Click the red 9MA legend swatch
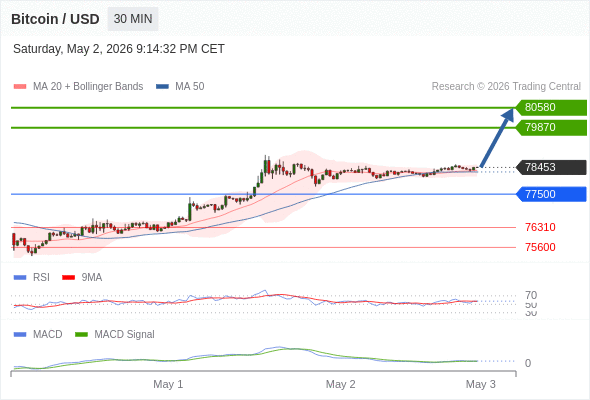This screenshot has width=590, height=400. tap(68, 277)
